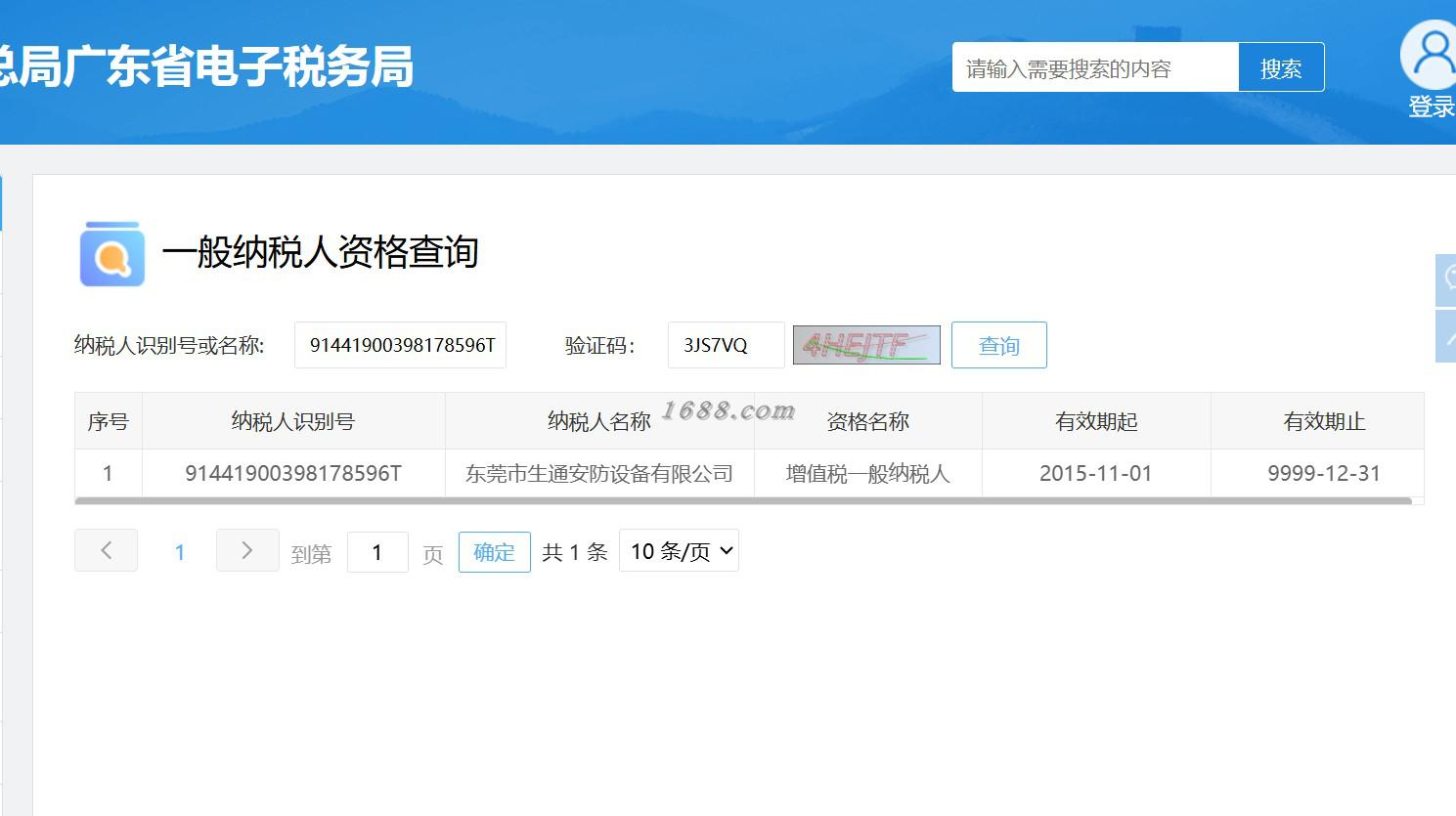1456x816 pixels.
Task: Go to previous page arrow
Action: pos(107,550)
